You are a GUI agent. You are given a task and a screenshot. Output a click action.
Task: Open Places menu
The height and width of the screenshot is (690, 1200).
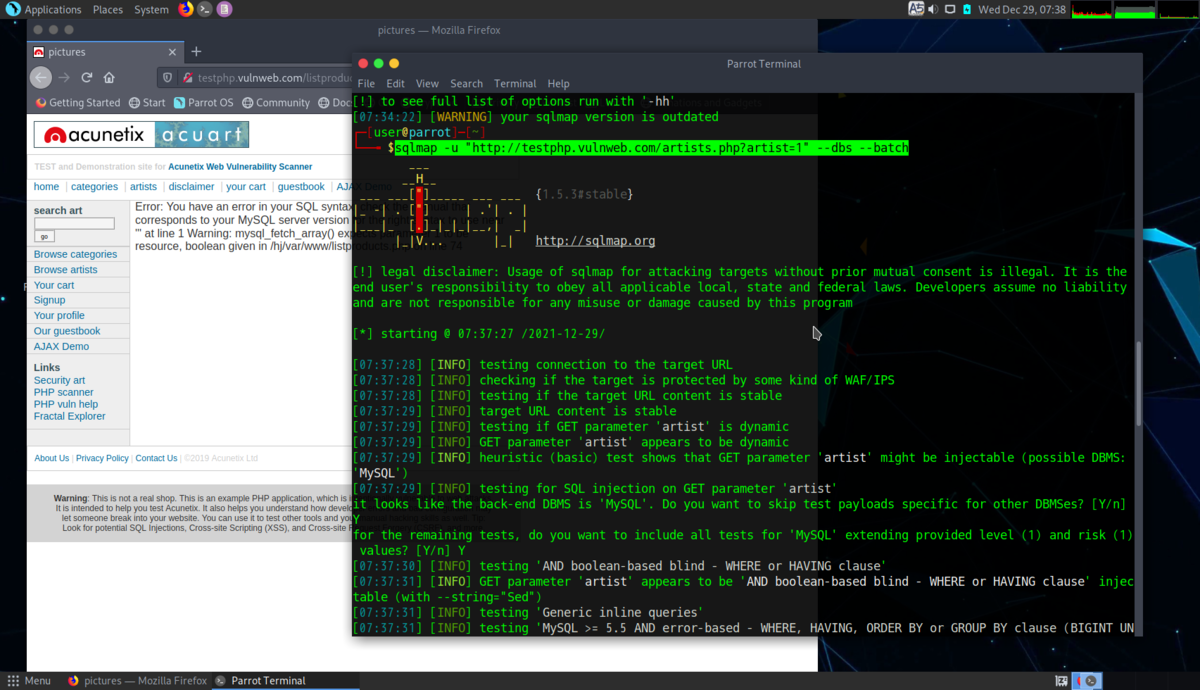point(107,9)
